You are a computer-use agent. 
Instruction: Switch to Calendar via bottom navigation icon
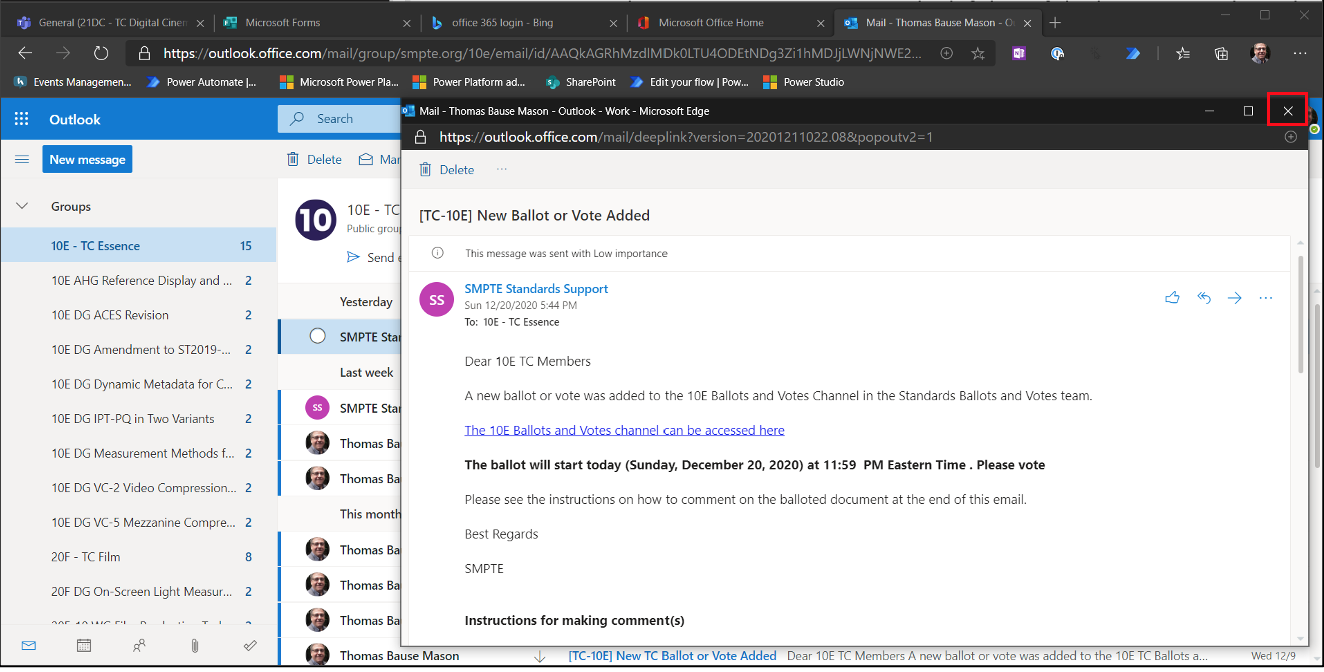click(84, 645)
